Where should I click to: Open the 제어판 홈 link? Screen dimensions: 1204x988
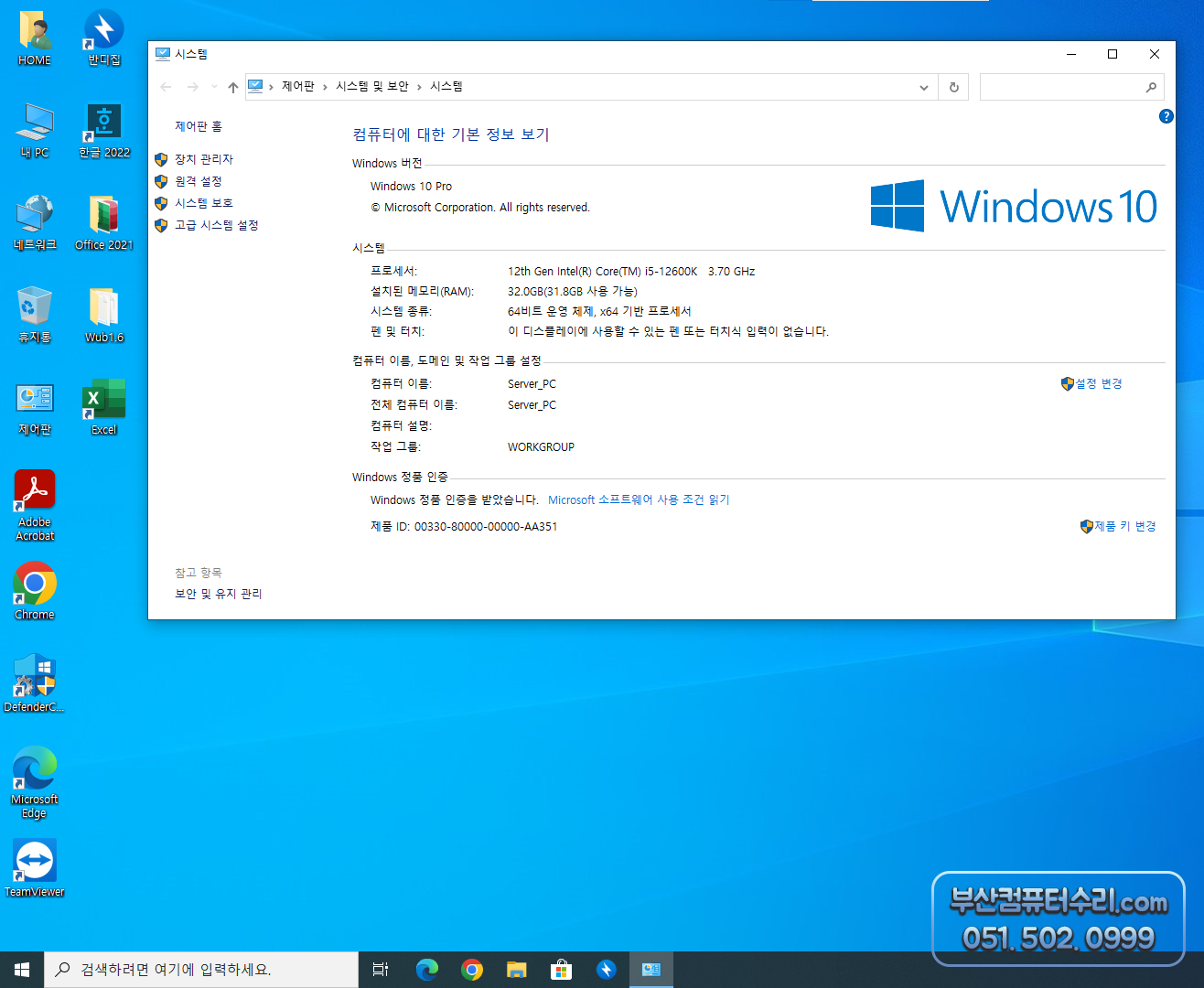(x=199, y=126)
